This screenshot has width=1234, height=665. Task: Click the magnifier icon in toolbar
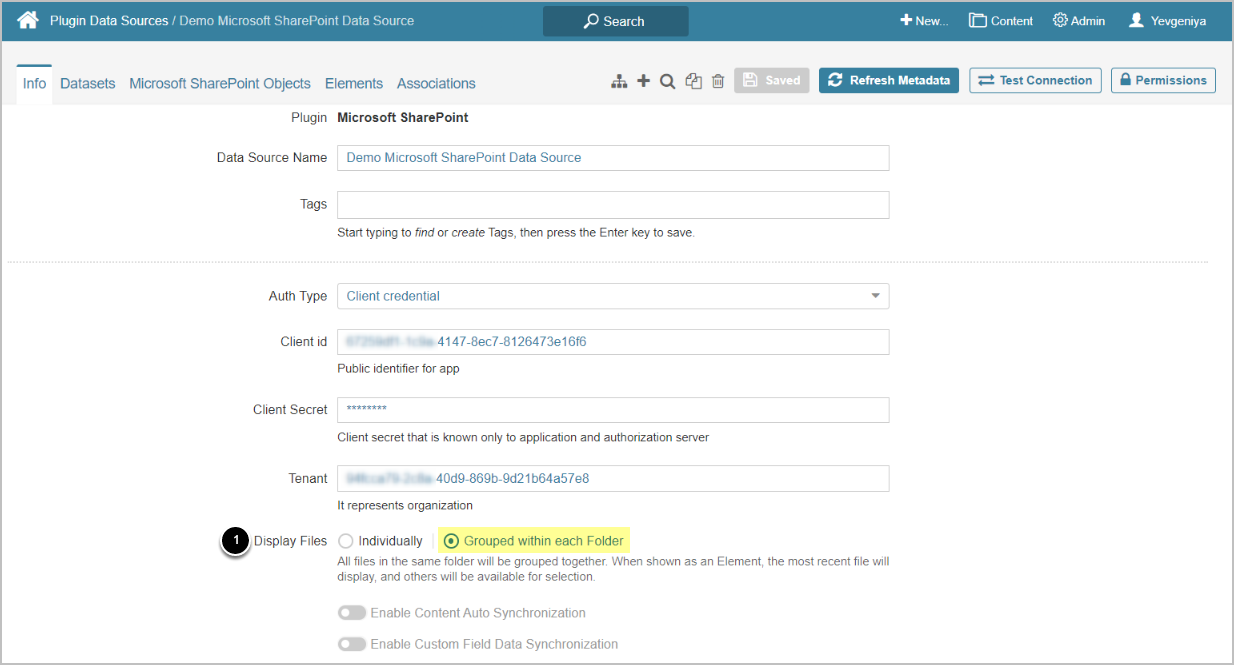pyautogui.click(x=667, y=81)
